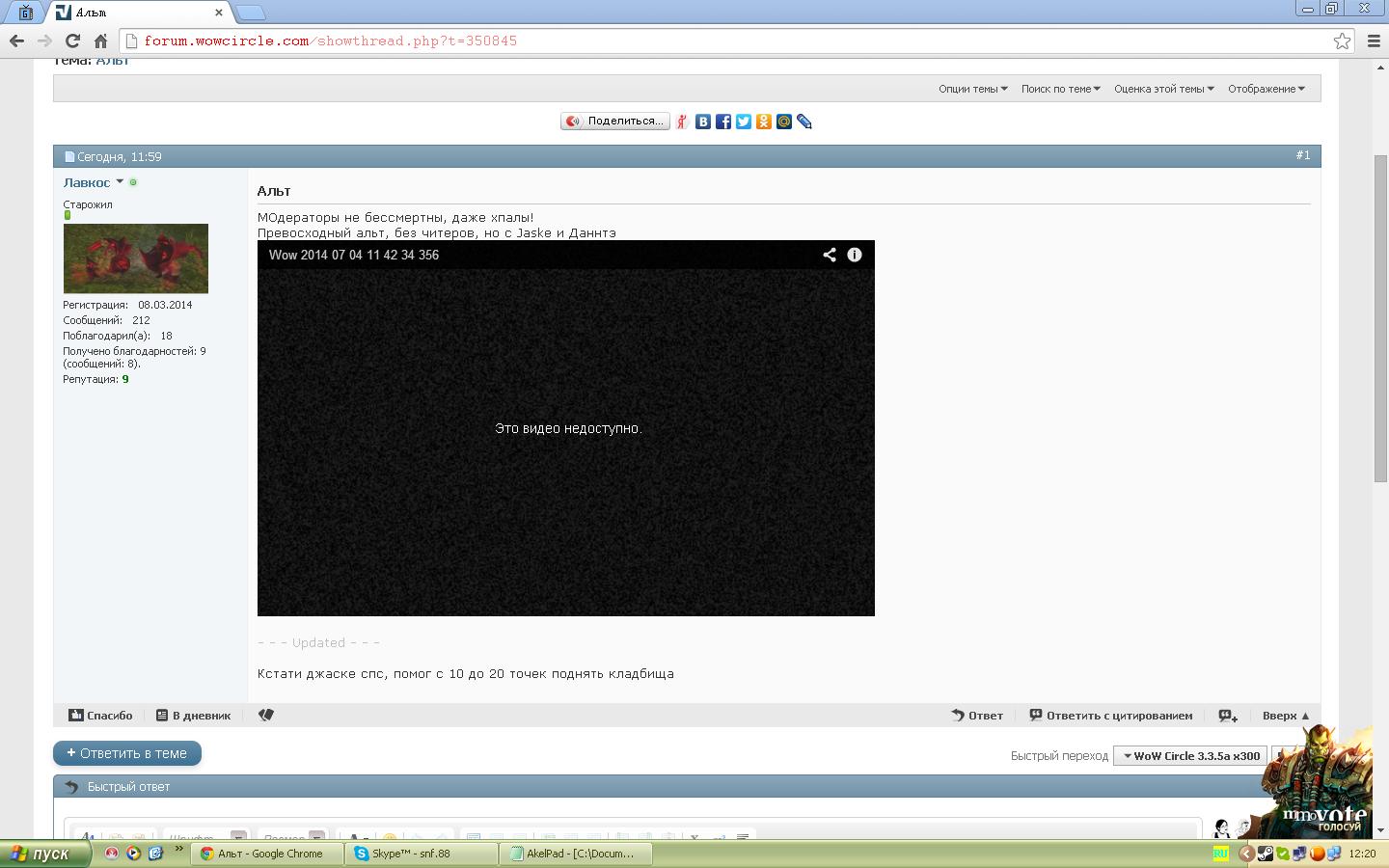The height and width of the screenshot is (868, 1389).
Task: Click the multi-quote icon in post footer
Action: click(x=1227, y=716)
